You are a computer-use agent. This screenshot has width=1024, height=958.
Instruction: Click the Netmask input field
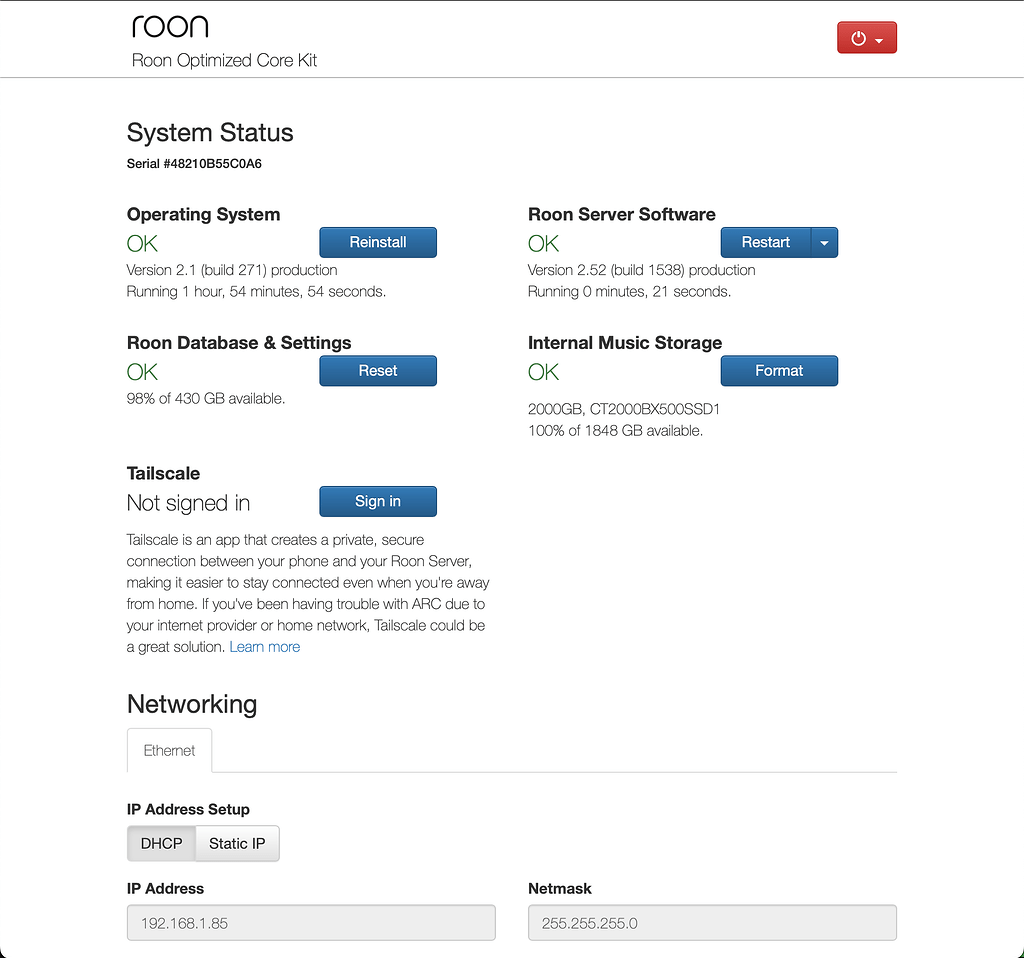(711, 922)
